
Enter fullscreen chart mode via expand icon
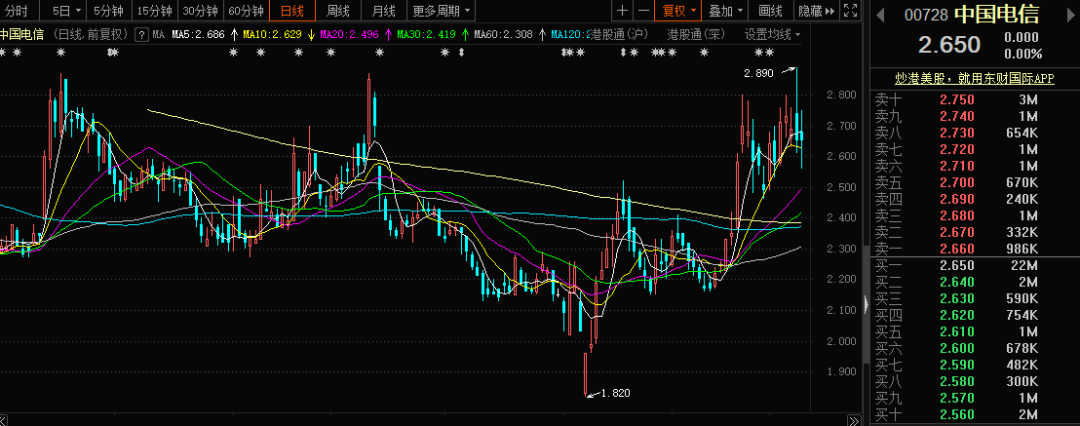(850, 11)
